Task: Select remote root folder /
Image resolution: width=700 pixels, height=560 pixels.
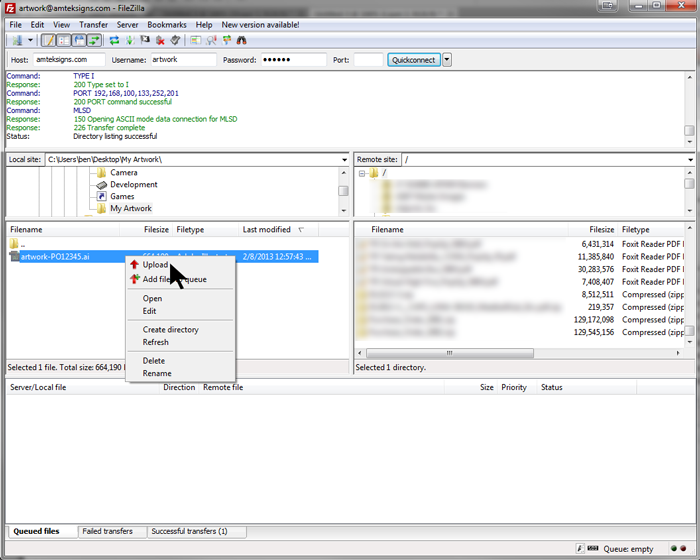Action: [384, 173]
